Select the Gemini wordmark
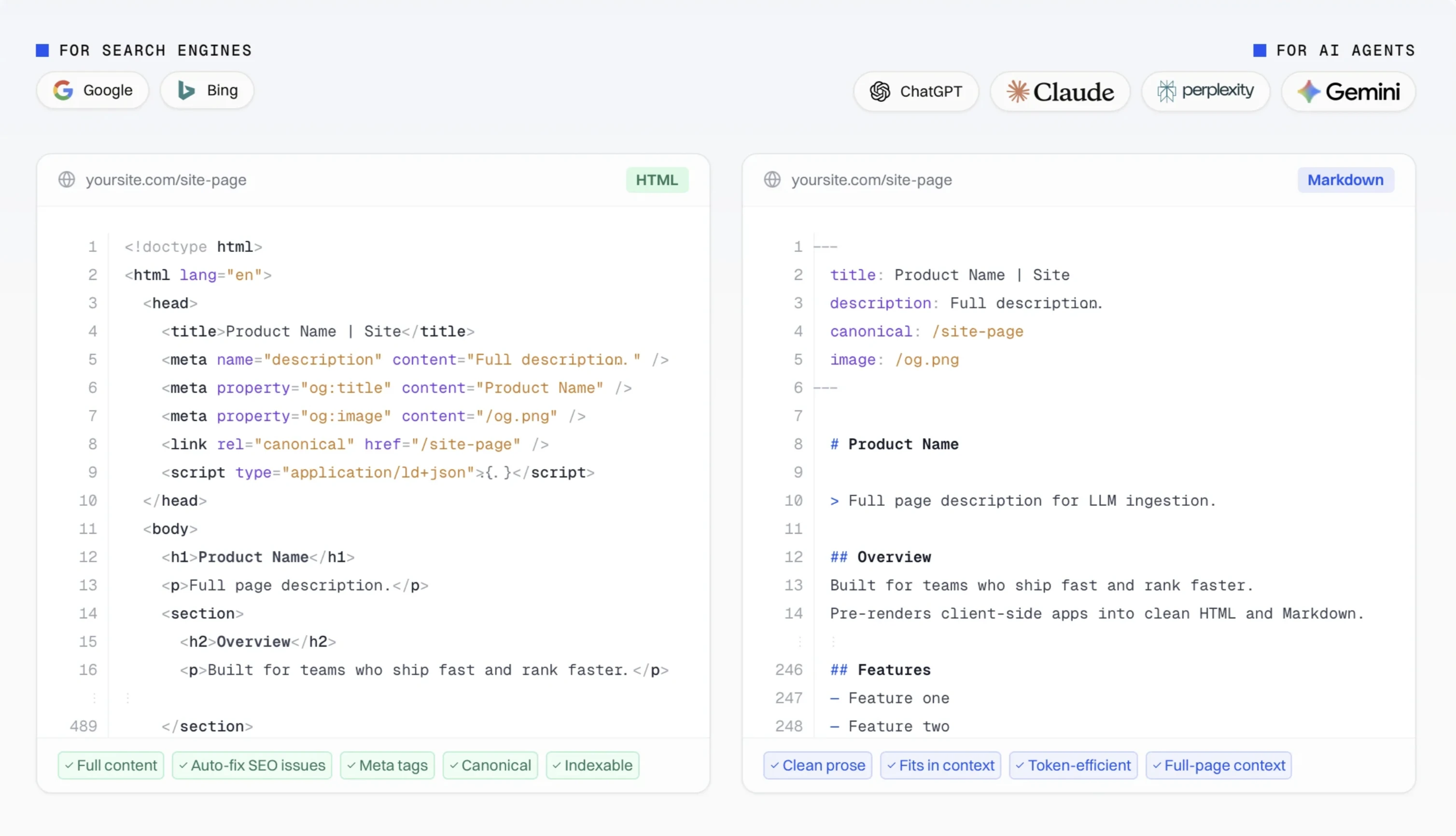This screenshot has height=836, width=1456. [1362, 91]
